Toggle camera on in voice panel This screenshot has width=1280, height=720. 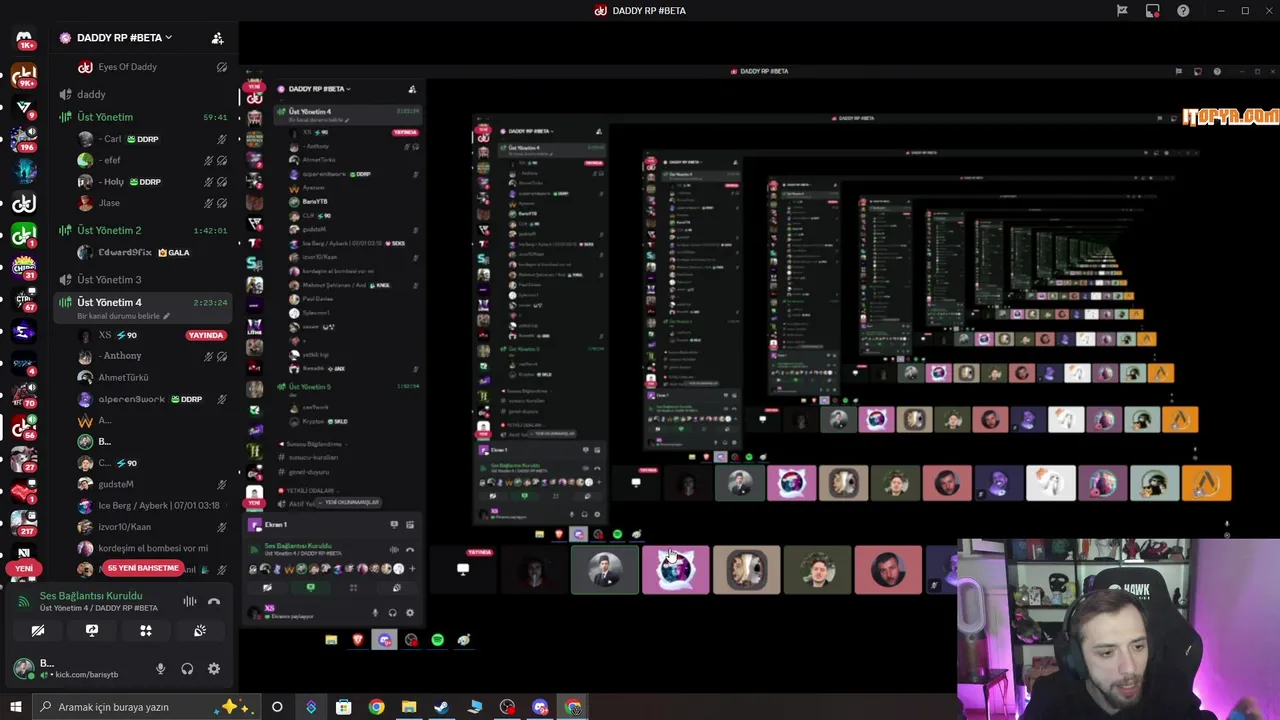(38, 631)
